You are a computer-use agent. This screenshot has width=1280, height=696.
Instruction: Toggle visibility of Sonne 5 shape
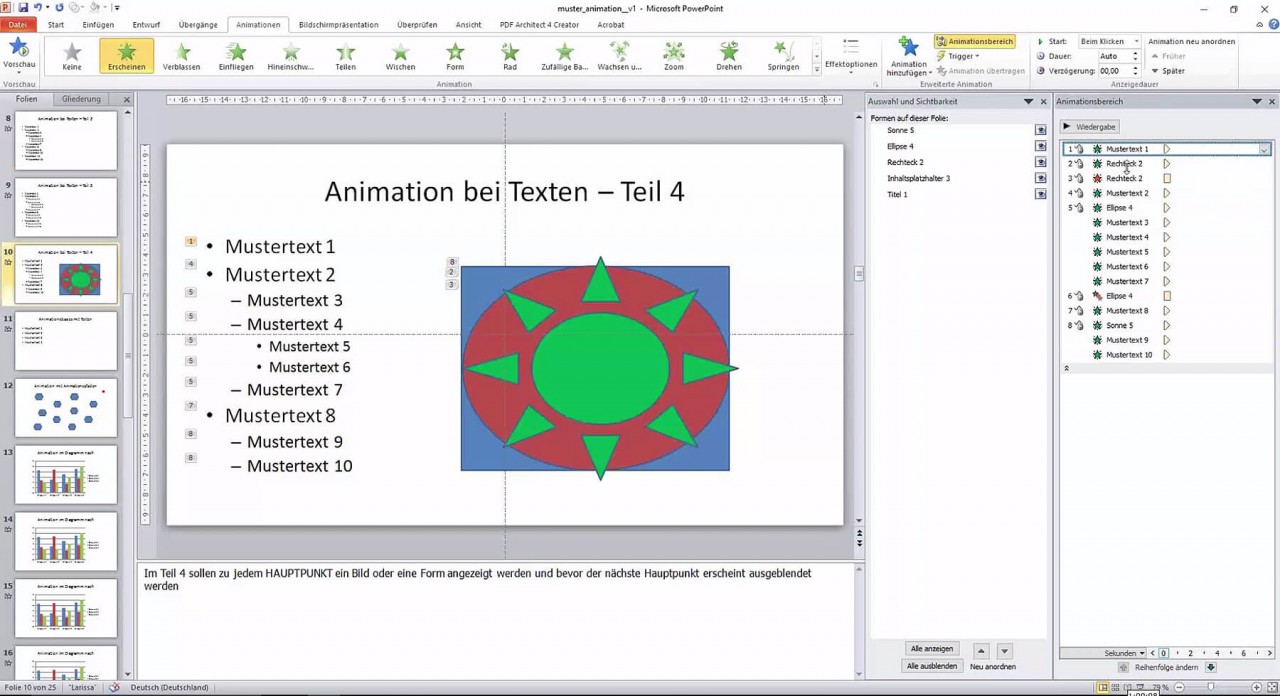1040,128
